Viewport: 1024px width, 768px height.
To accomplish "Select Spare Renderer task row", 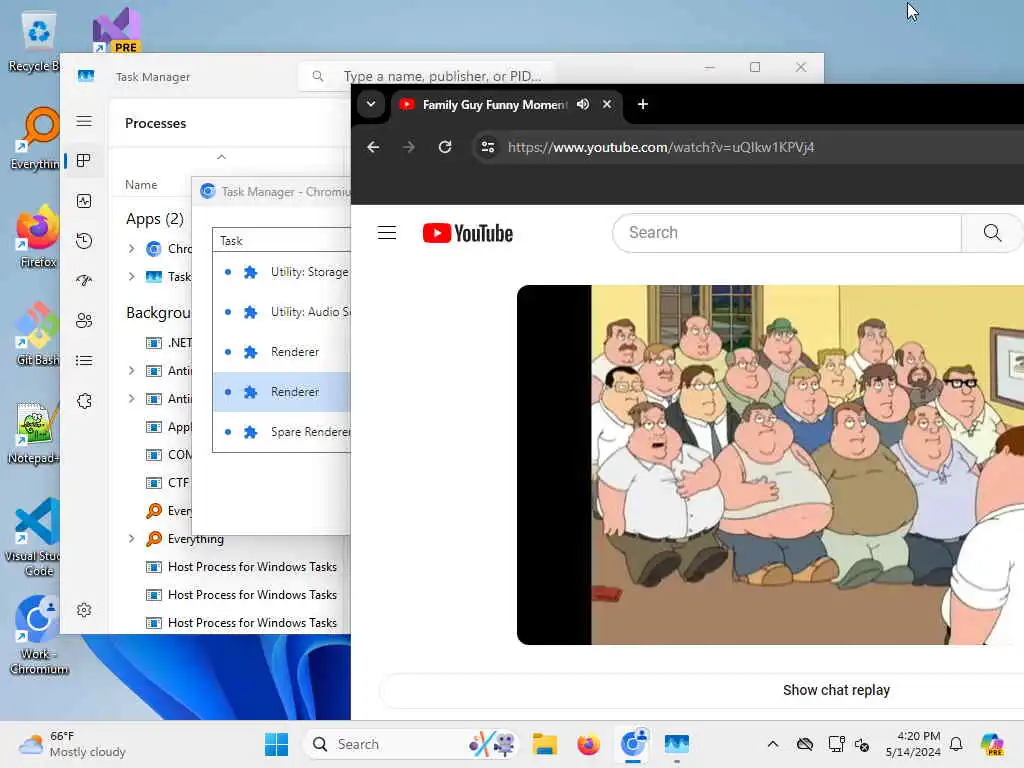I will click(x=282, y=432).
